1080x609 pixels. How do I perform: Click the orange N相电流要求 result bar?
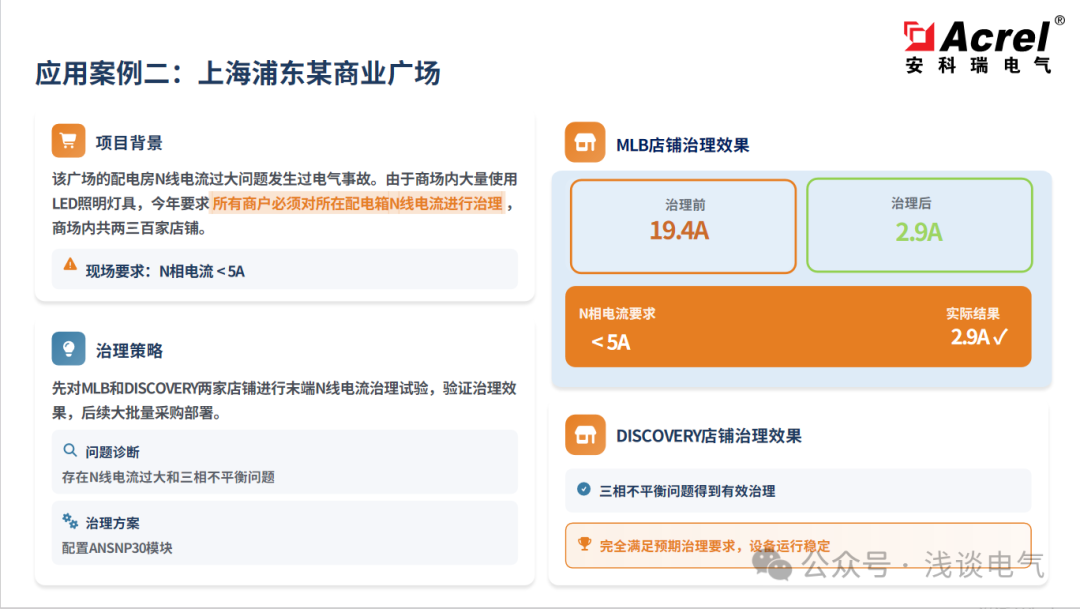pyautogui.click(x=800, y=327)
